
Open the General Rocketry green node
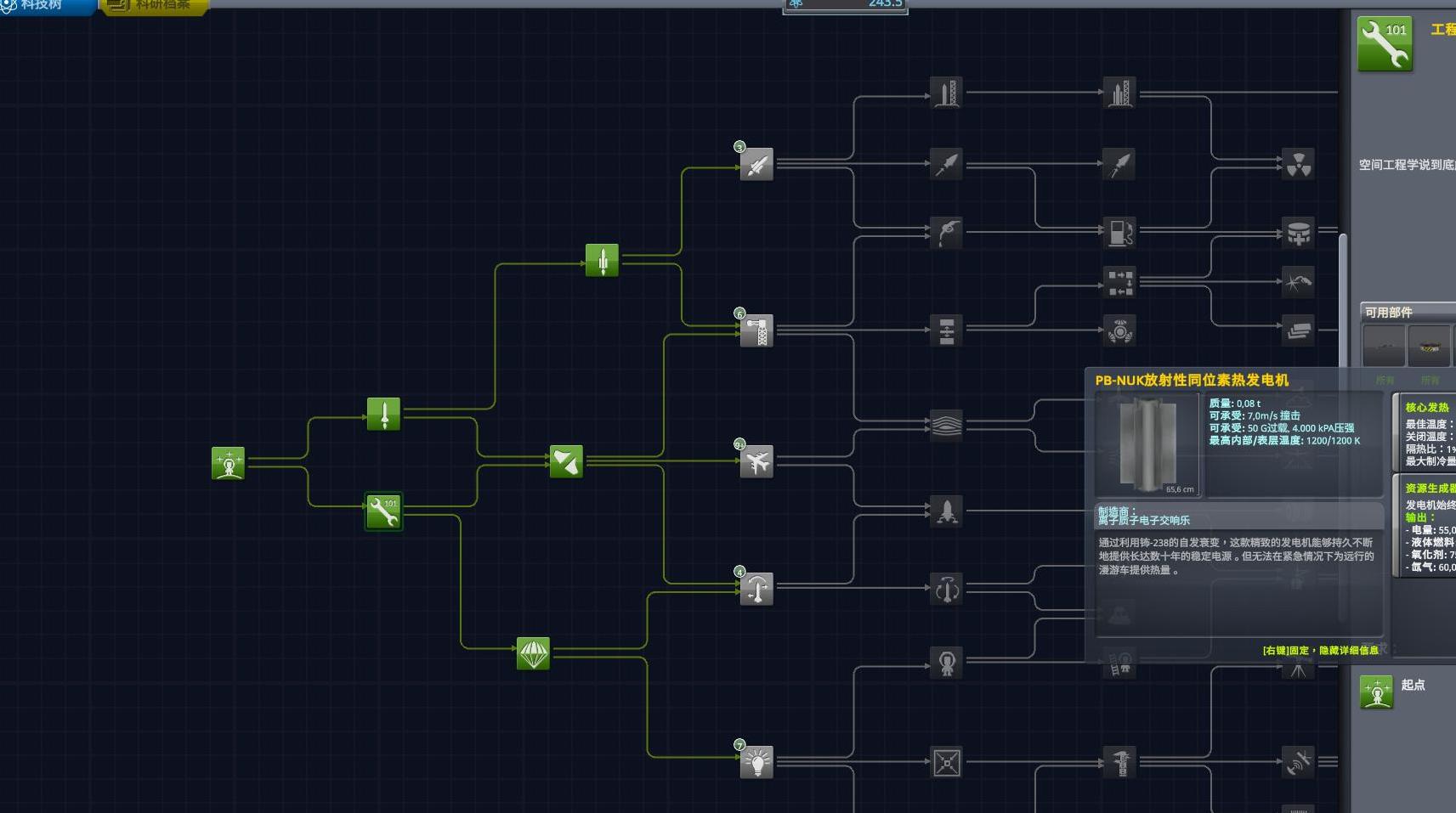point(602,260)
